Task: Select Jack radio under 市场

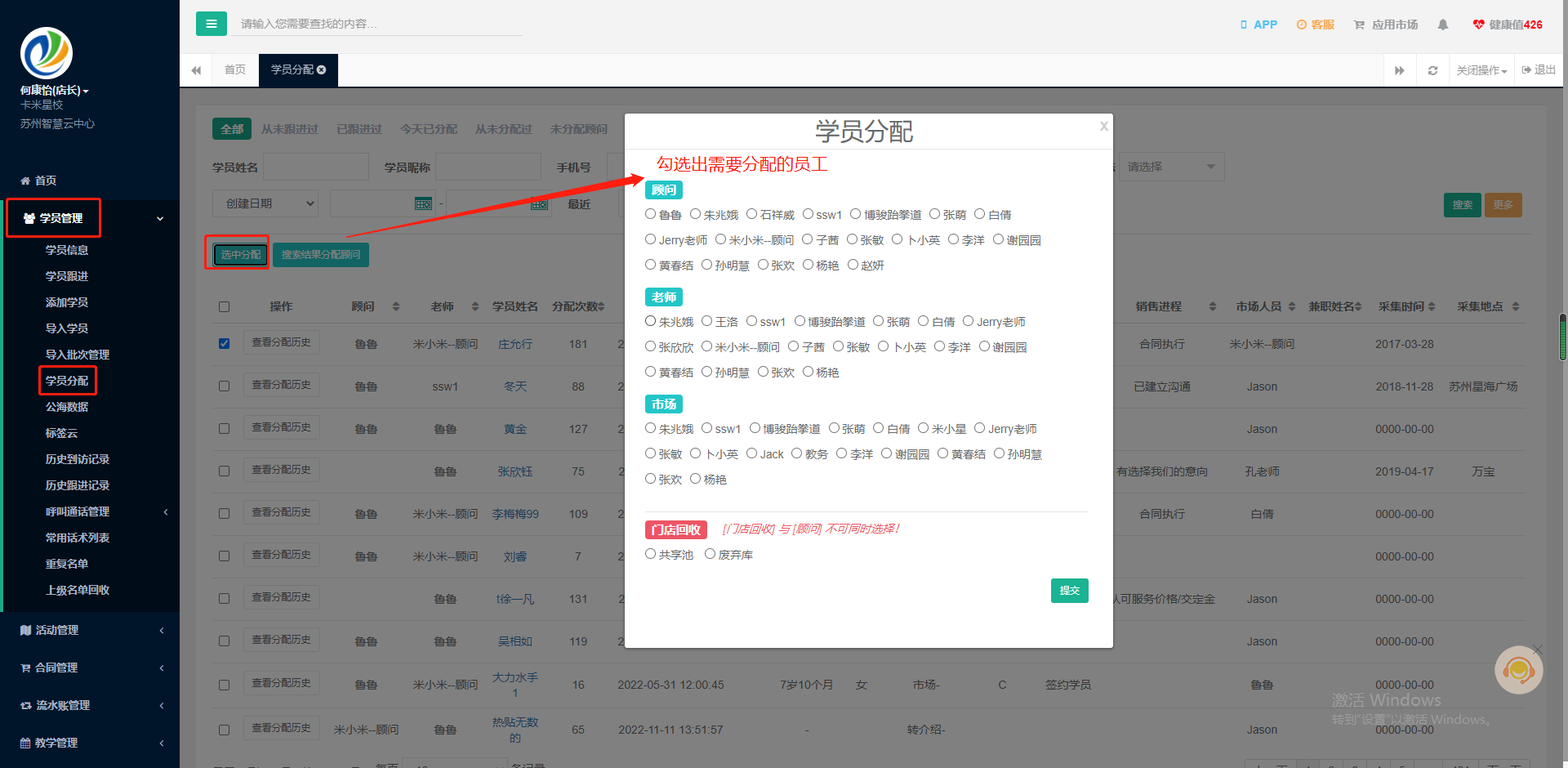Action: click(752, 453)
